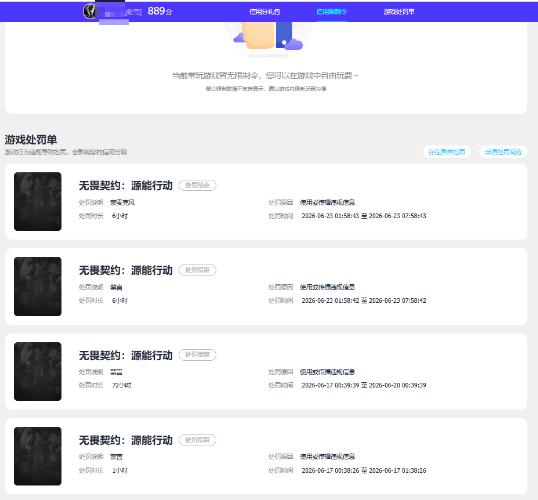The width and height of the screenshot is (538, 500).
Task: Open game thumbnail of the 72小时 penalty
Action: (x=38, y=371)
